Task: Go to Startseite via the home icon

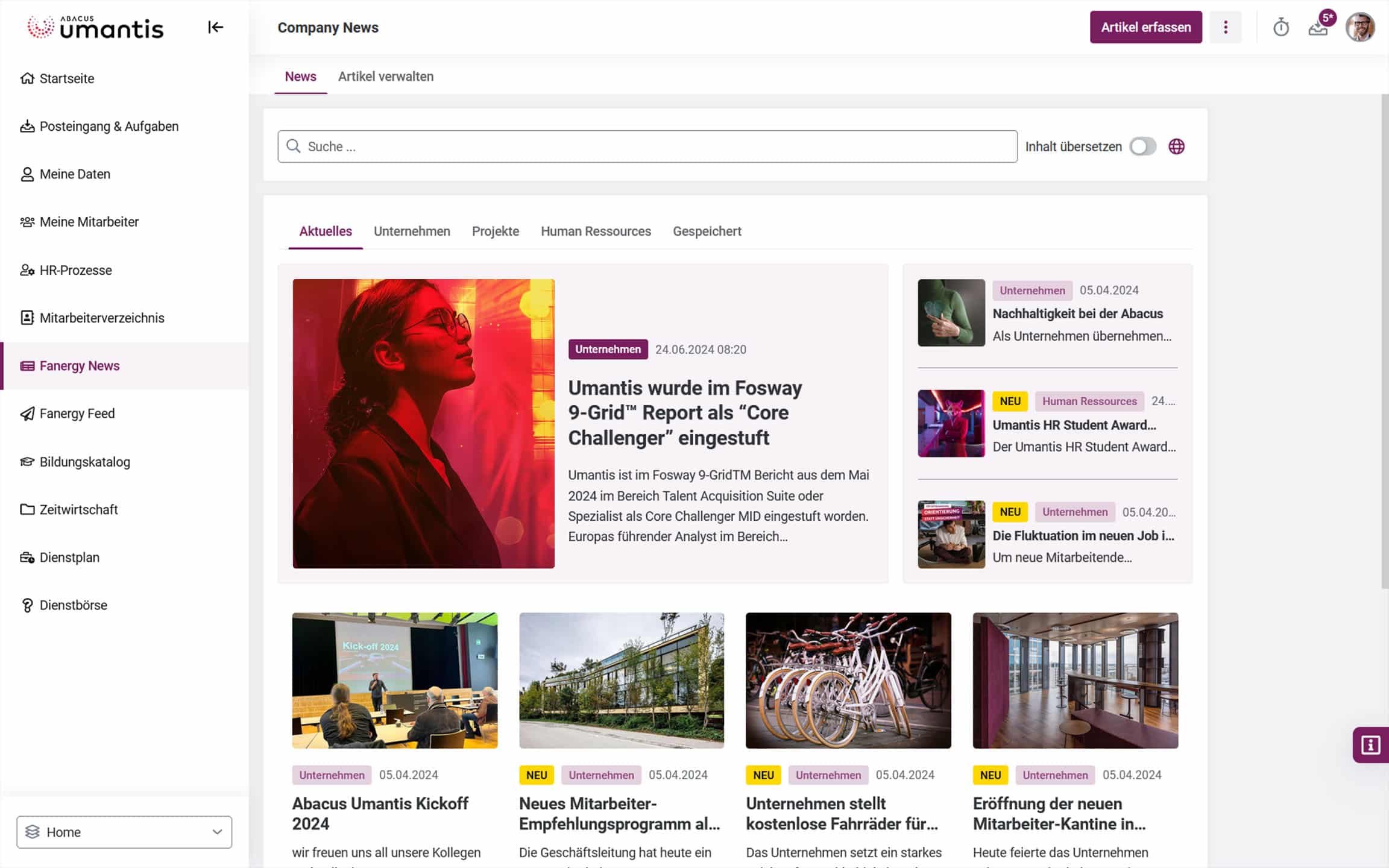Action: click(x=27, y=78)
